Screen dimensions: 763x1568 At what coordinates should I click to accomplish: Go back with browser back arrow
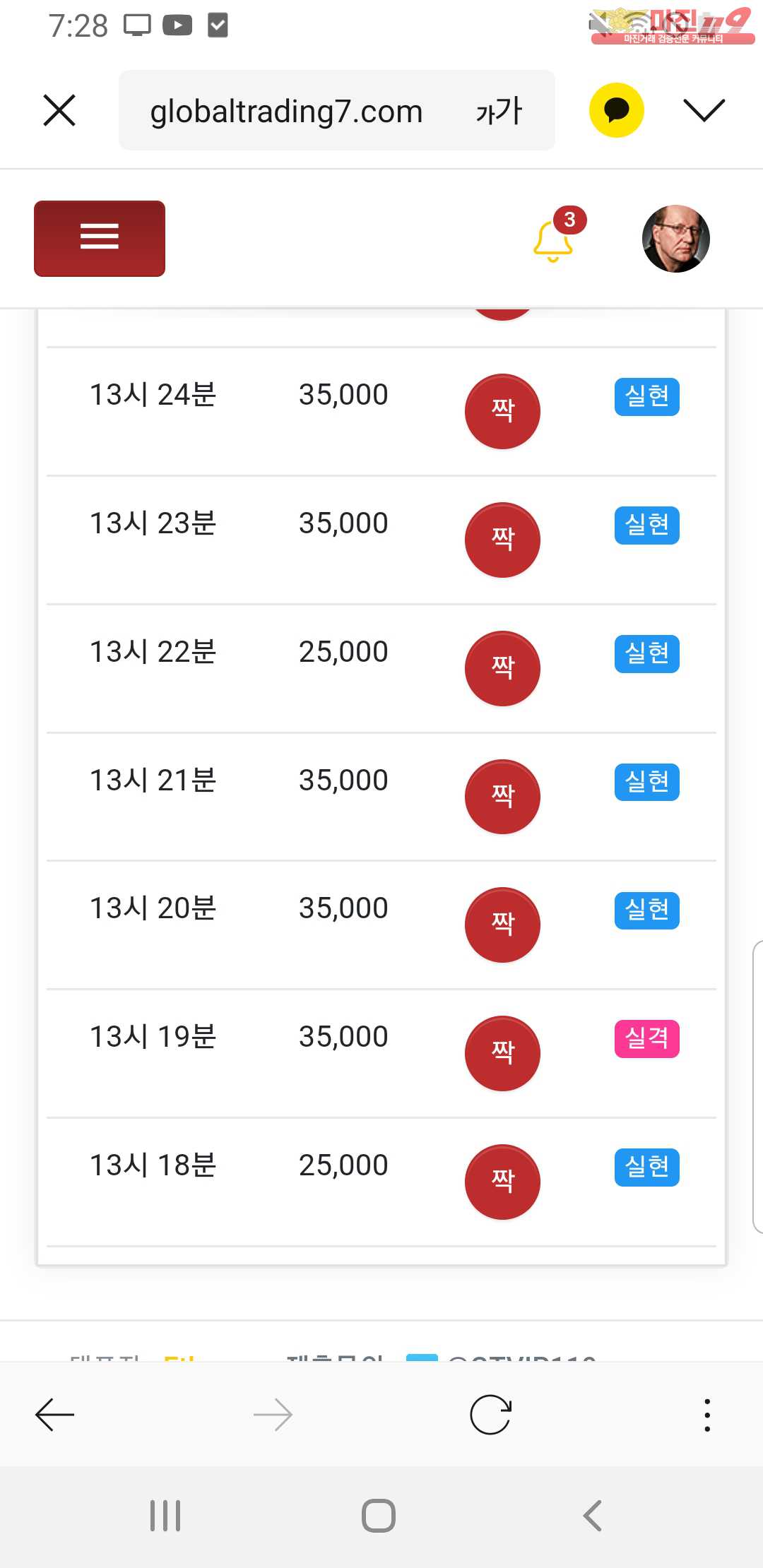click(55, 1415)
